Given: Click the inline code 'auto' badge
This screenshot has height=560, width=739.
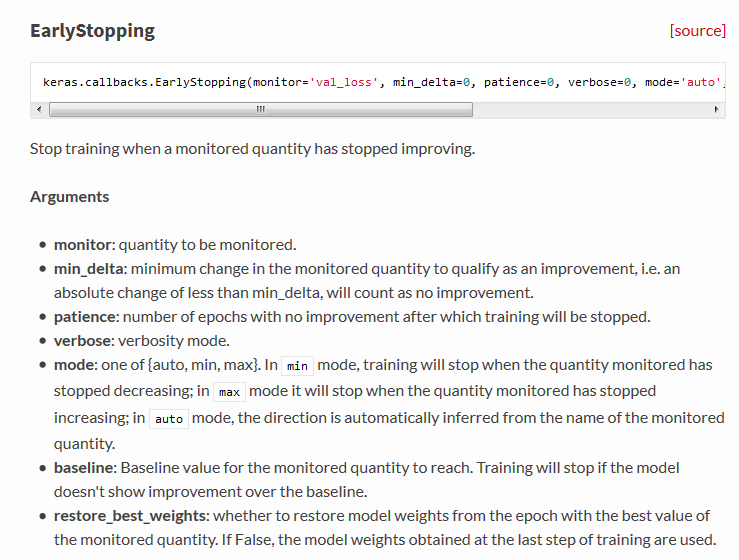Looking at the screenshot, I should (x=169, y=418).
